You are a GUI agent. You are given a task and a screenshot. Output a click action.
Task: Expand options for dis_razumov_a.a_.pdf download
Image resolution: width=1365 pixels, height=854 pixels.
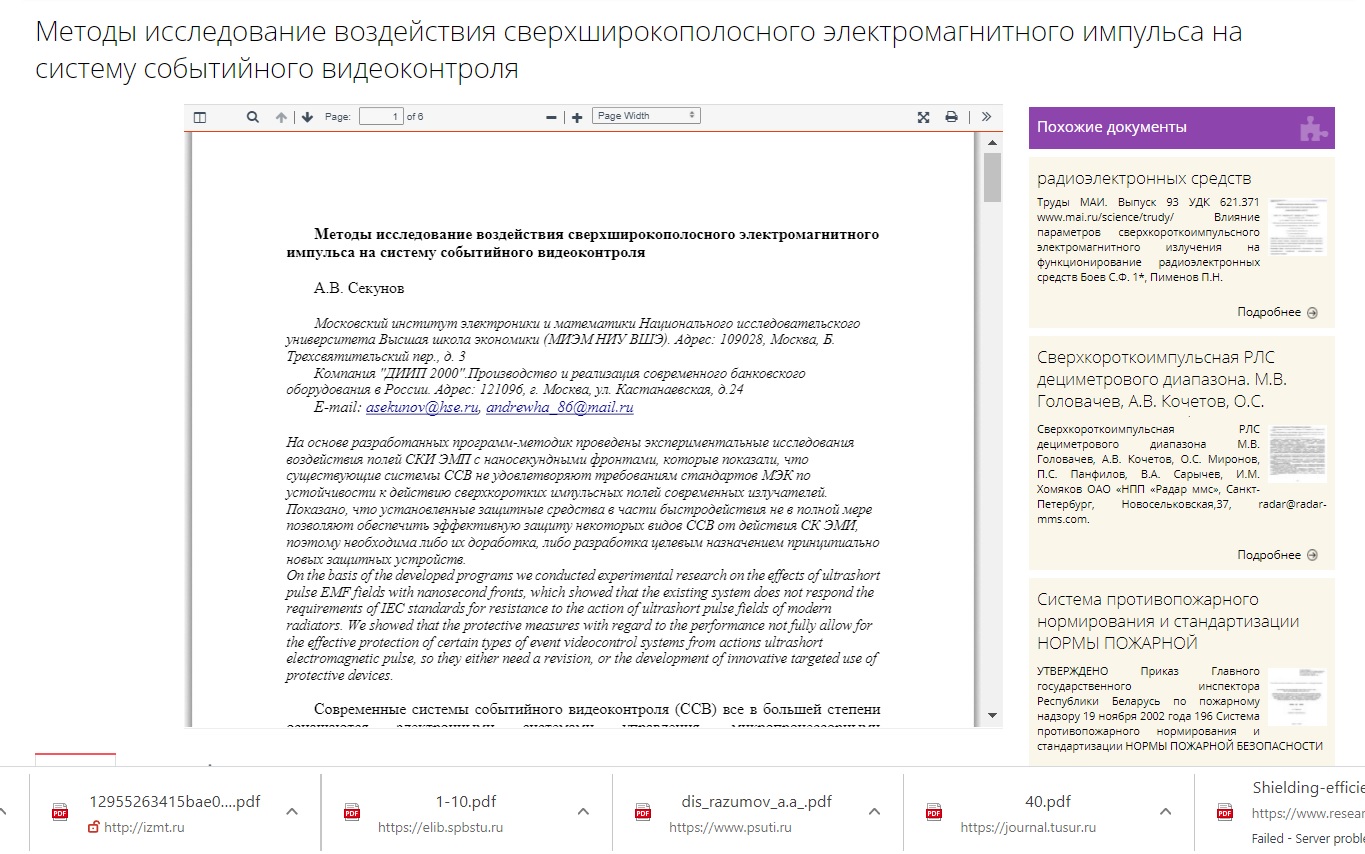[x=875, y=812]
